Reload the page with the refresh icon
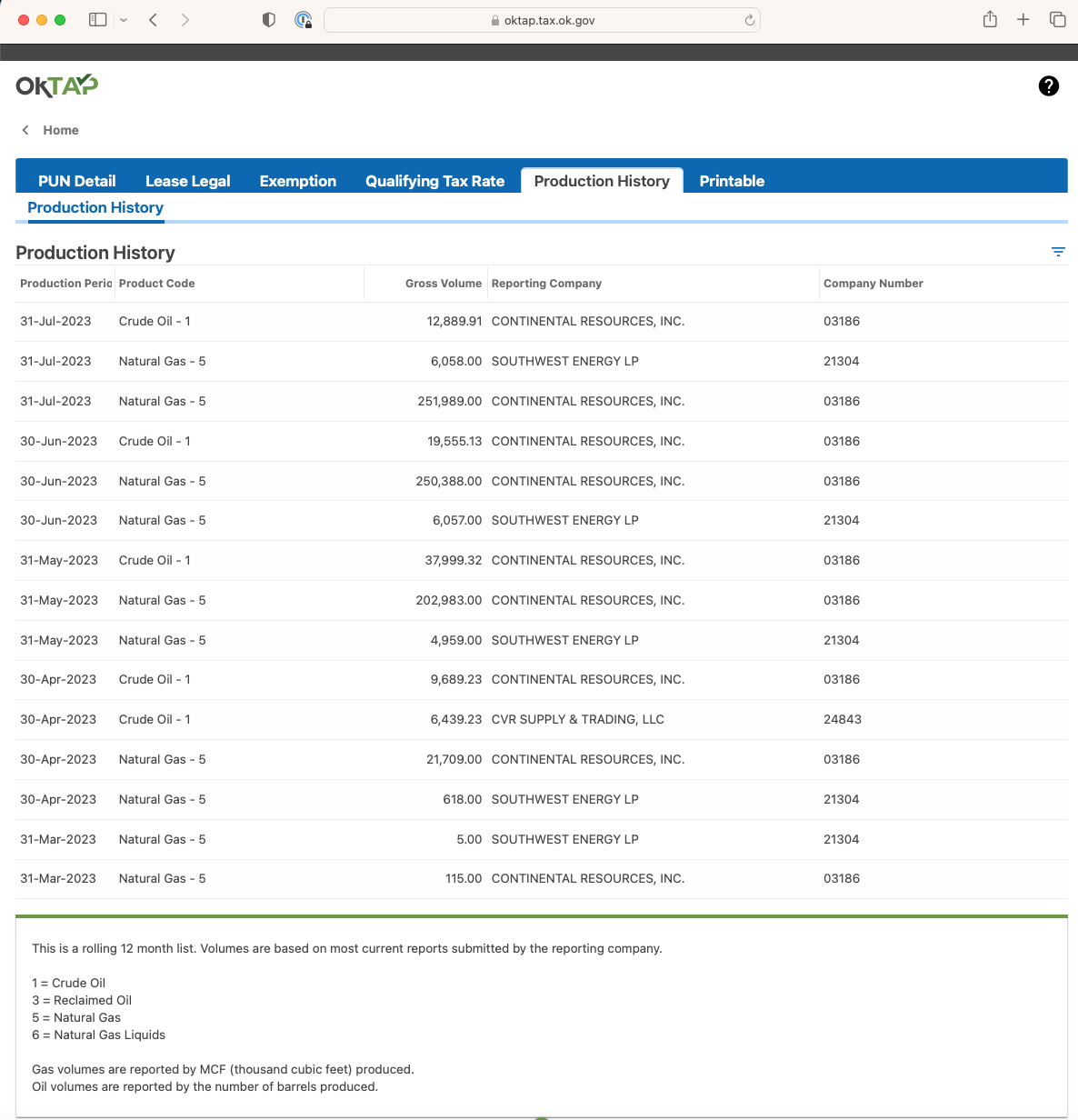Screen dimensions: 1078x1120 point(750,20)
